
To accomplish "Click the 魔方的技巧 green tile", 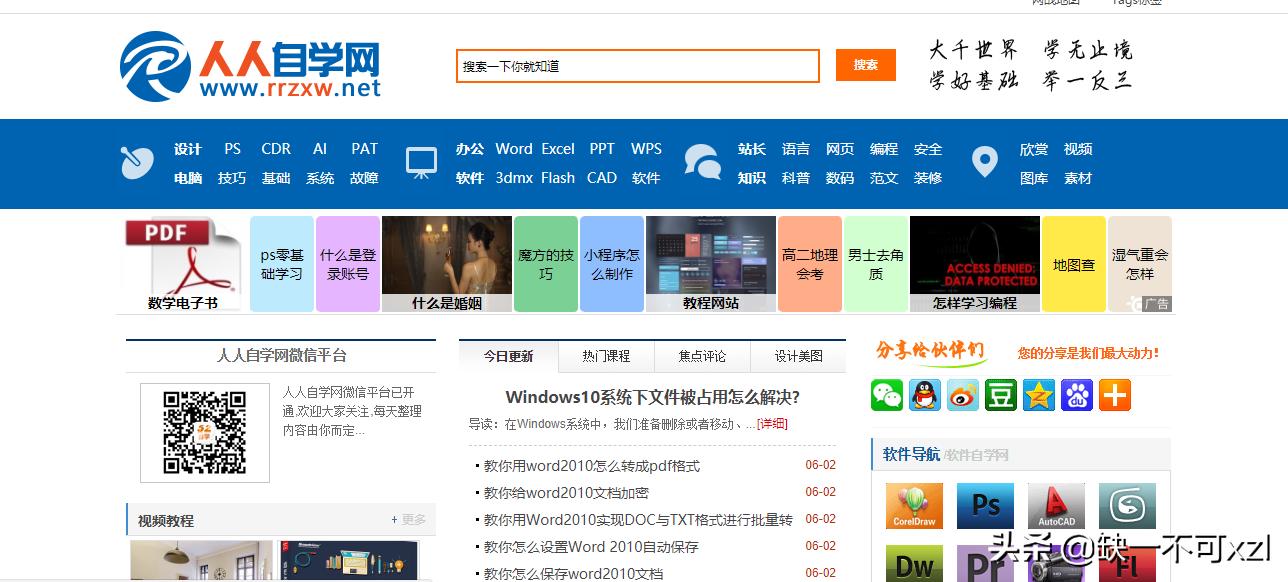I will click(x=546, y=264).
